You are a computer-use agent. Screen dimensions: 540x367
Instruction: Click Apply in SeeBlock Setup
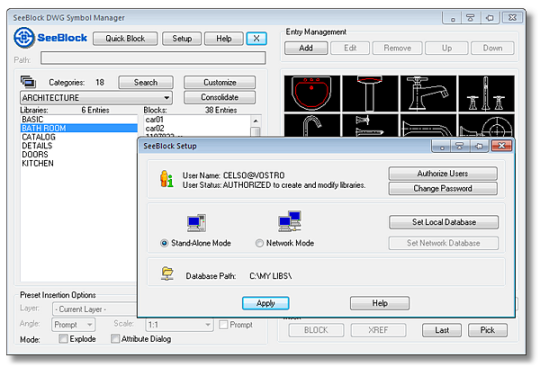(x=266, y=303)
